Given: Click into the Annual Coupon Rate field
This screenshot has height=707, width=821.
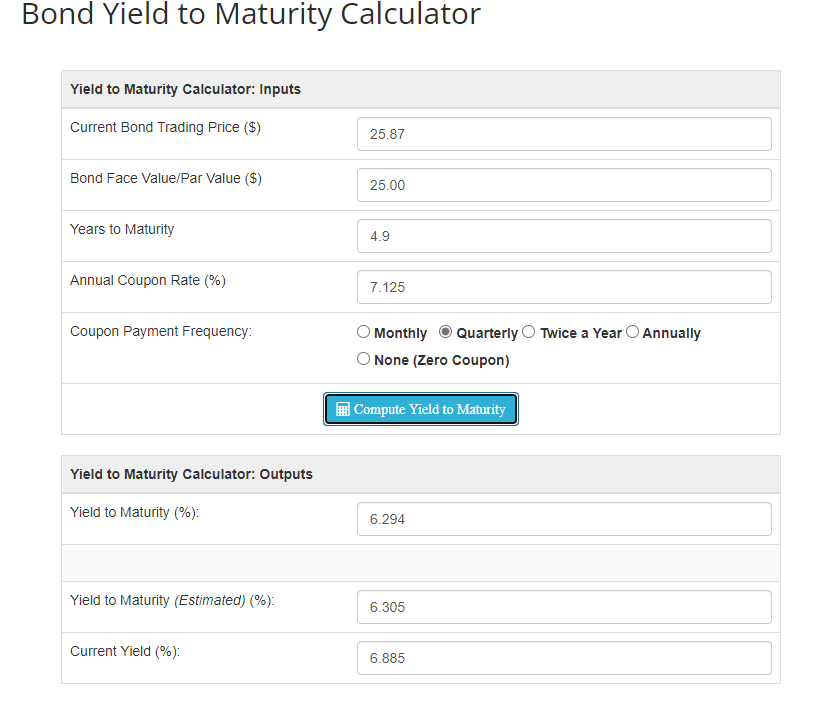Looking at the screenshot, I should [x=564, y=287].
